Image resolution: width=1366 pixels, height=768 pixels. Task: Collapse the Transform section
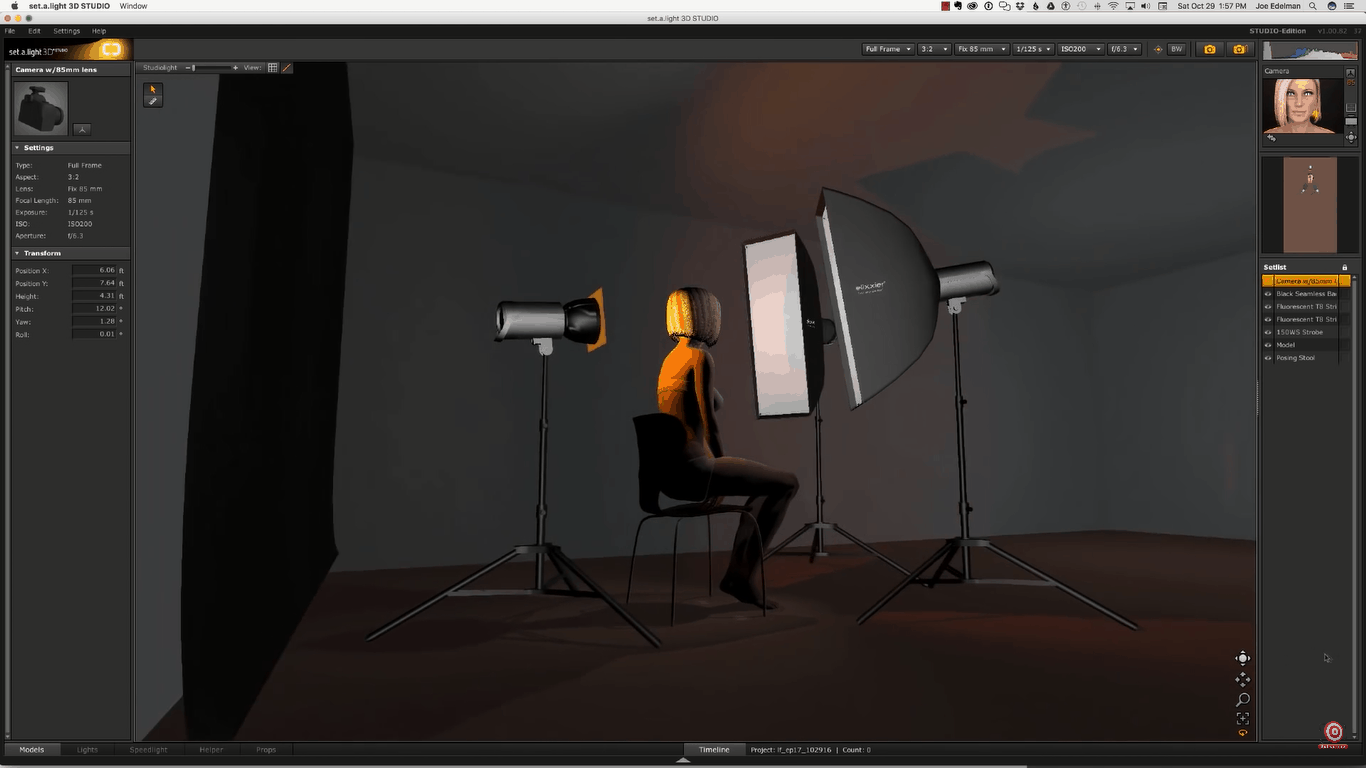17,254
